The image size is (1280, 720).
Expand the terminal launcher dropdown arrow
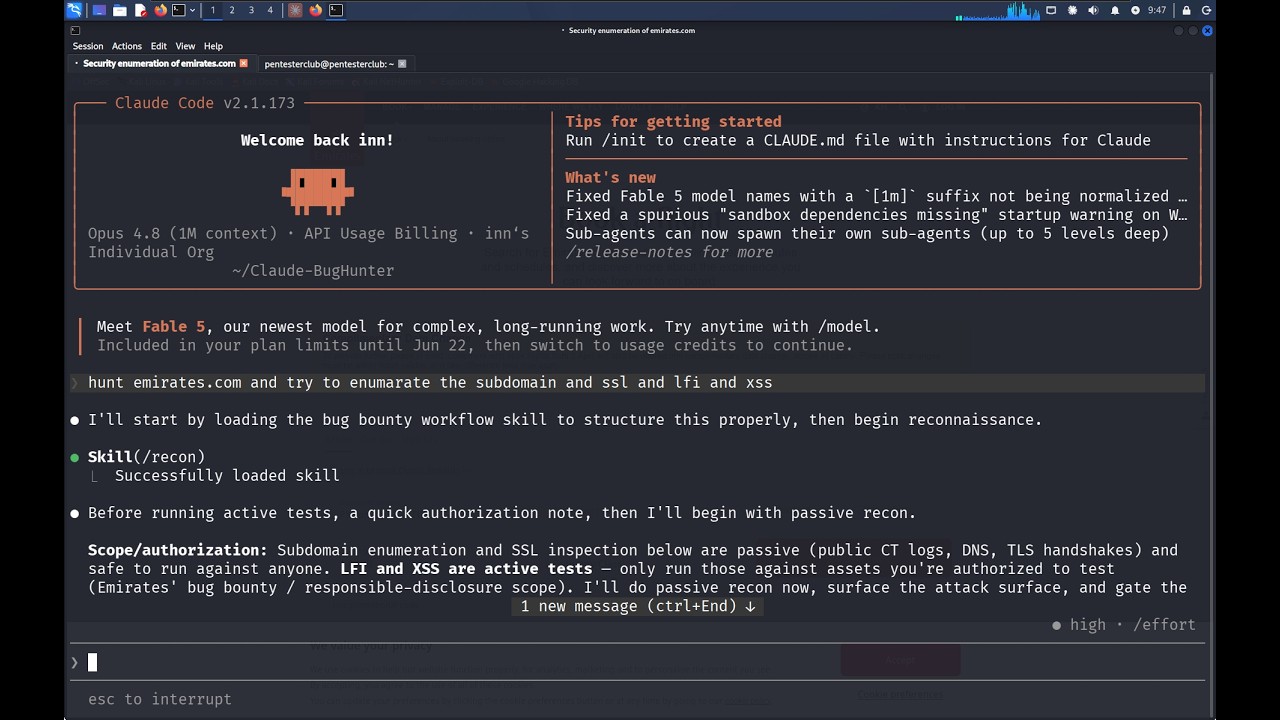[x=192, y=10]
